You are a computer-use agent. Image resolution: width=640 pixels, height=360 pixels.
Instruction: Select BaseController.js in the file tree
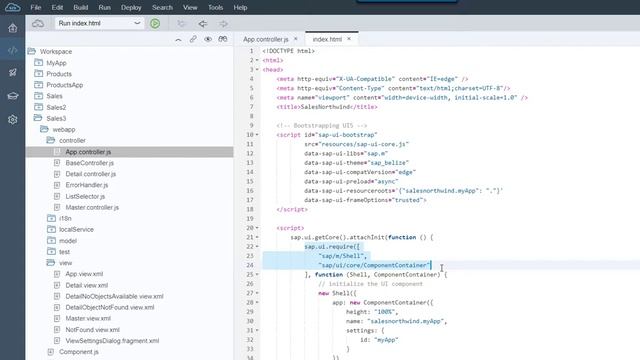point(90,163)
